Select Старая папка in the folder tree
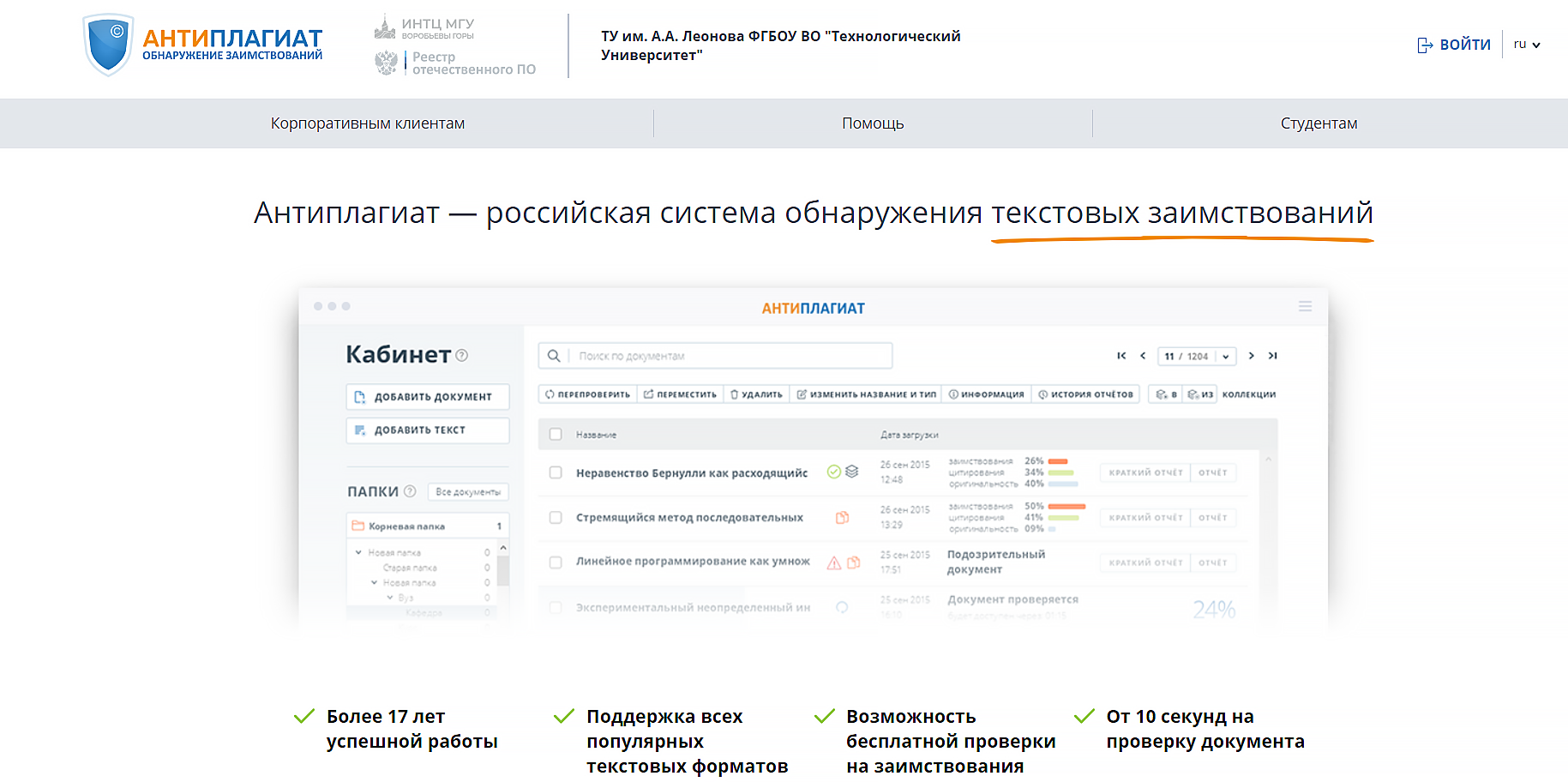 pyautogui.click(x=410, y=568)
